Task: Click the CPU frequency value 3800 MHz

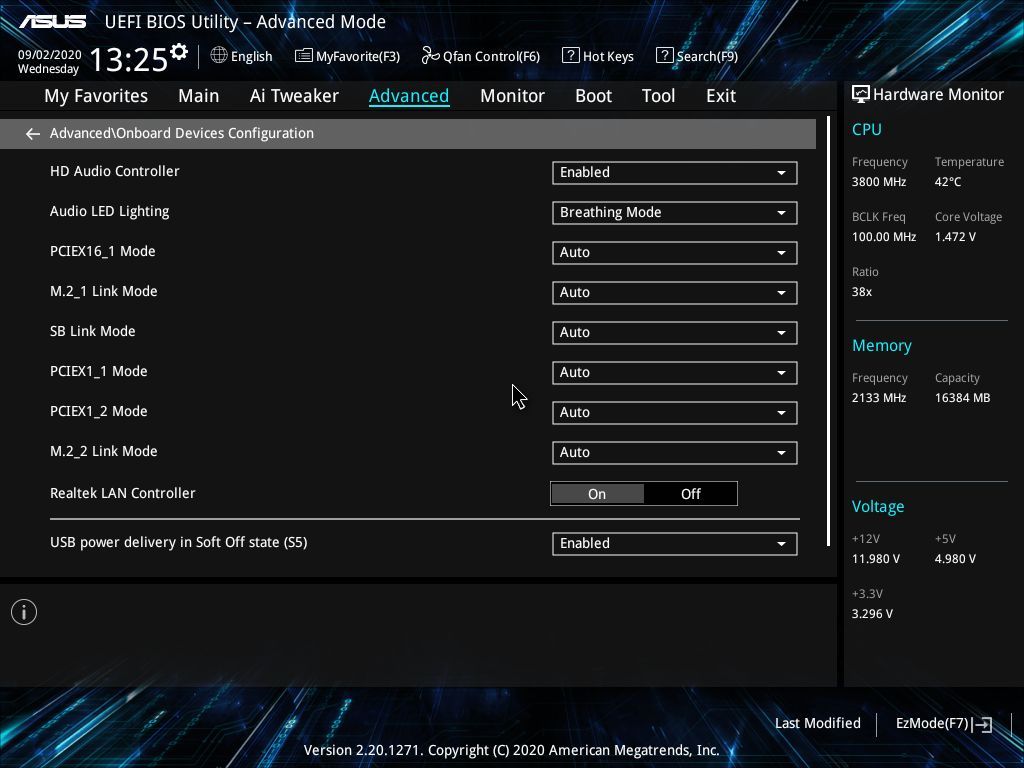Action: tap(879, 182)
